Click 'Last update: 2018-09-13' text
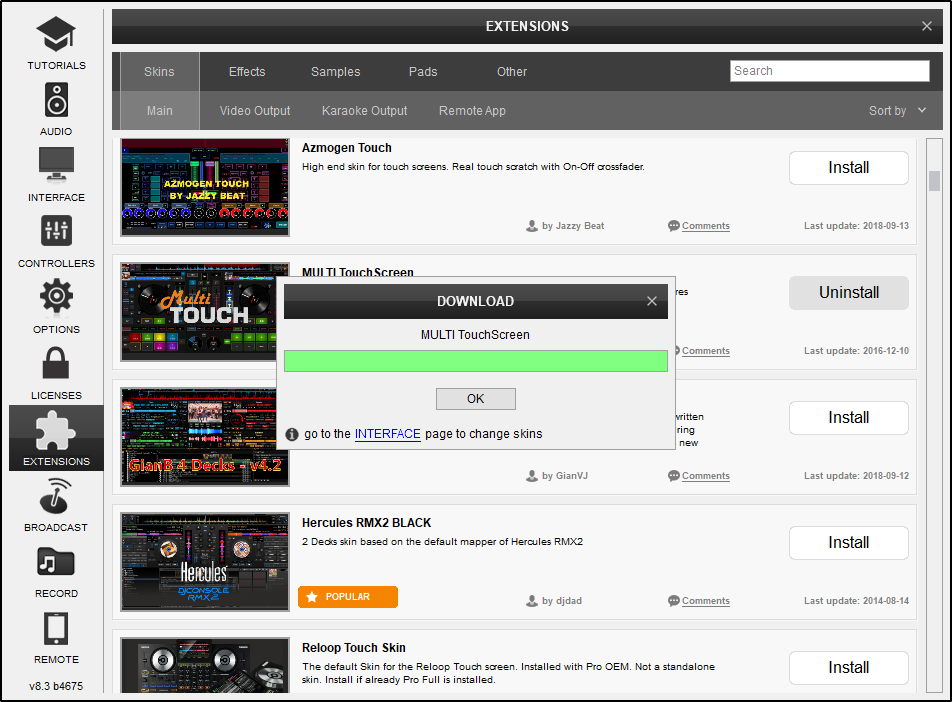This screenshot has width=952, height=702. pos(857,226)
